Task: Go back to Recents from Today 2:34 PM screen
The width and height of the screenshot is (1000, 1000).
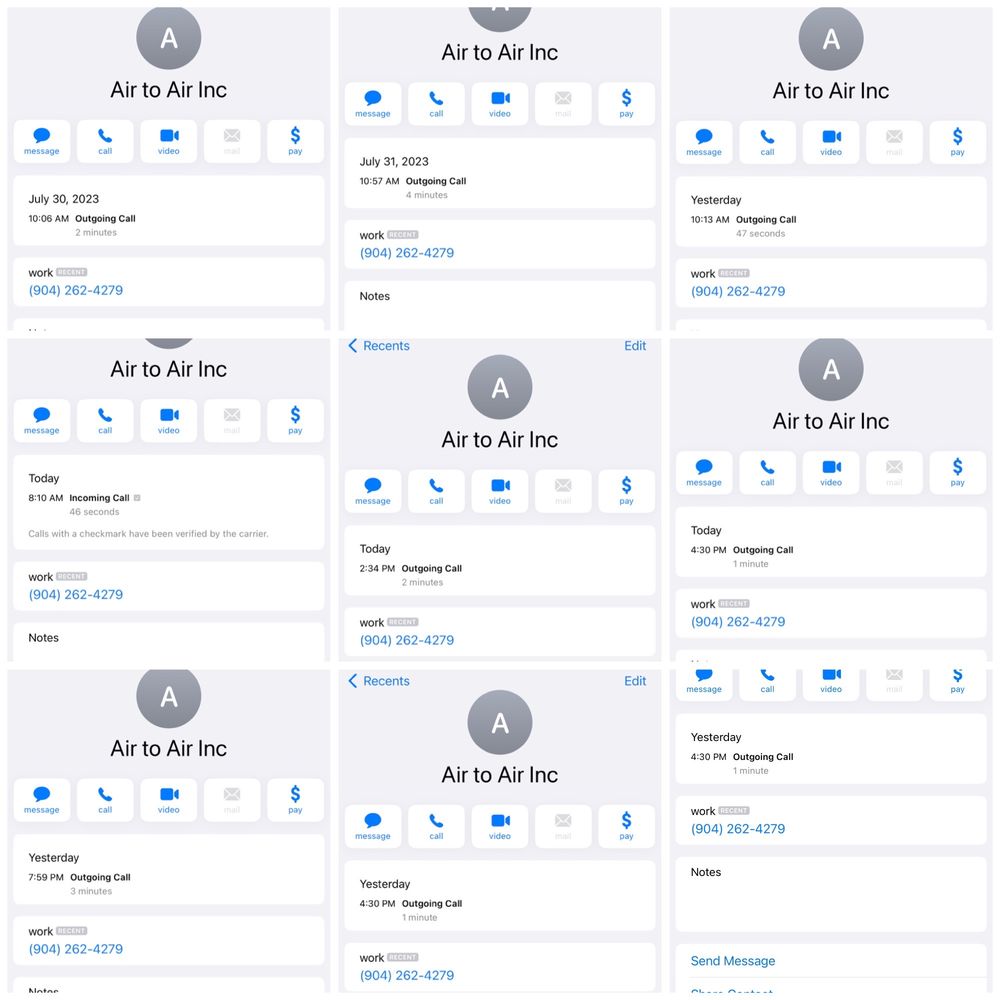Action: pyautogui.click(x=379, y=346)
